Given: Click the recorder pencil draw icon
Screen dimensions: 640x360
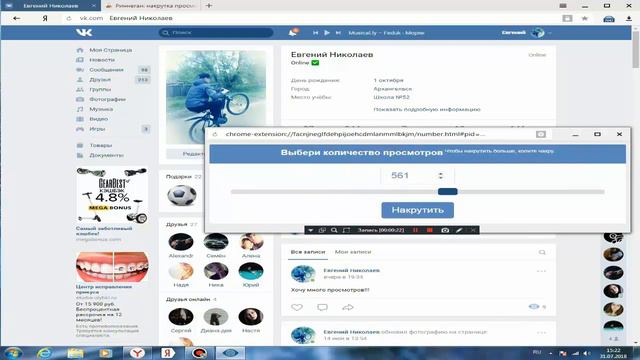Looking at the screenshot, I should pyautogui.click(x=459, y=230).
